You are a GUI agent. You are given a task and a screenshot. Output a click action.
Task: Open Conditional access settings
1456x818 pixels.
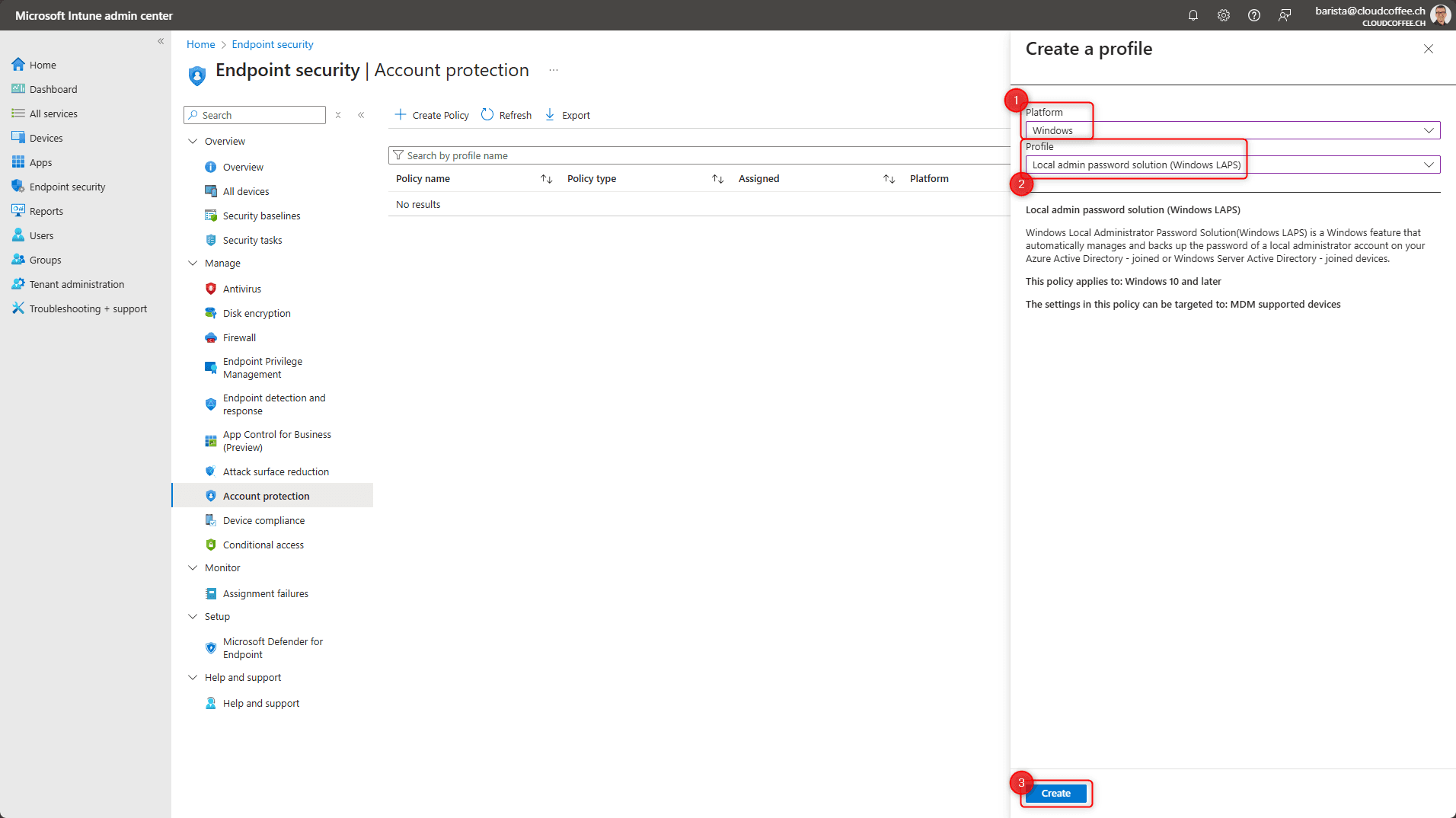263,545
